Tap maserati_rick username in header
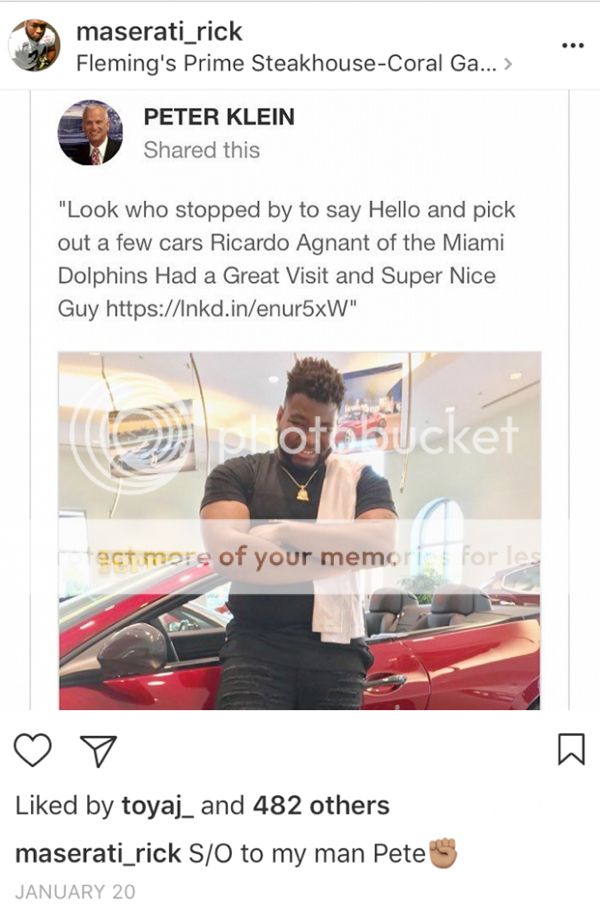This screenshot has width=600, height=910. [159, 31]
